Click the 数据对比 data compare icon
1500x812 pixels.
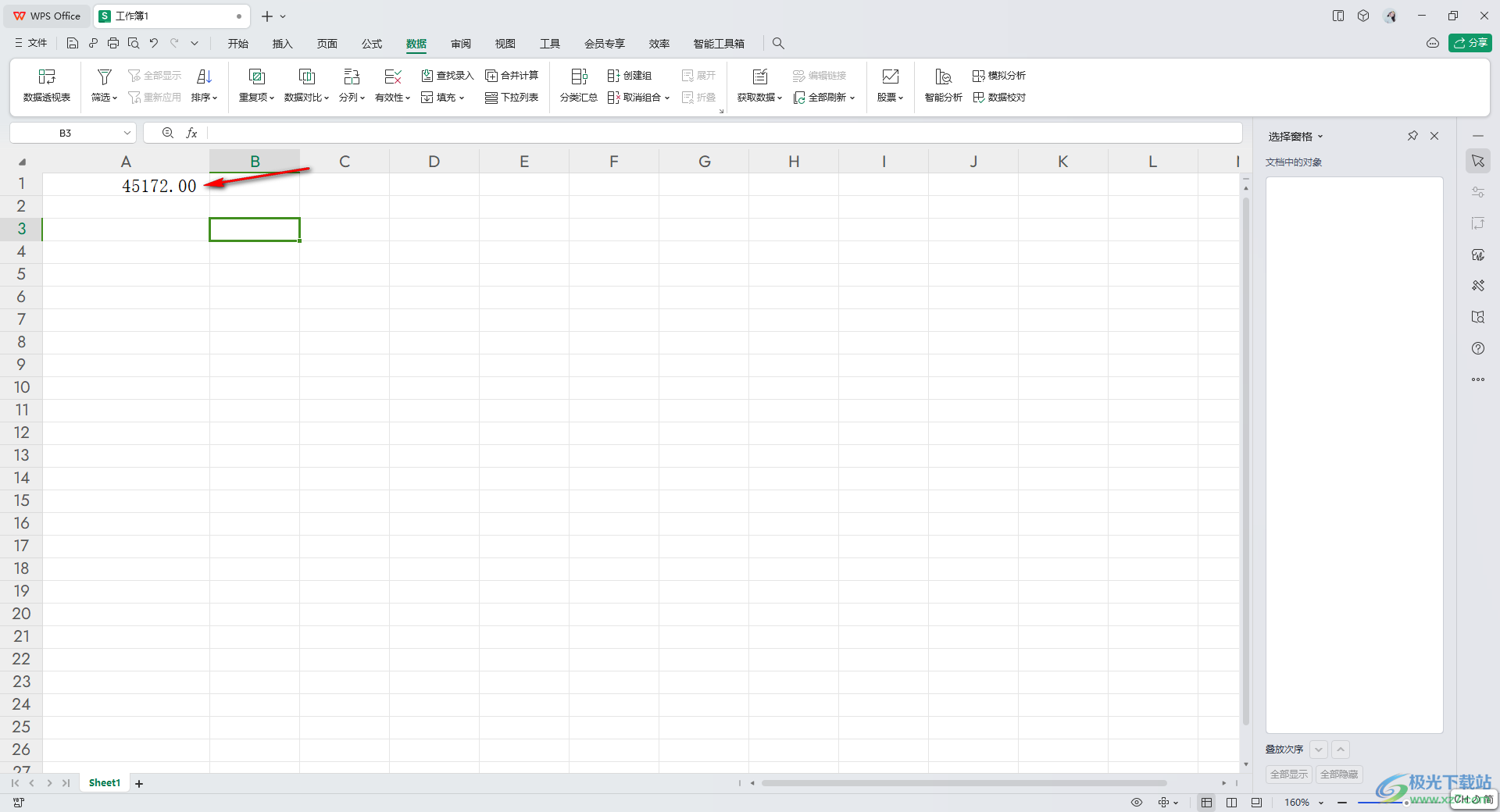(x=306, y=77)
